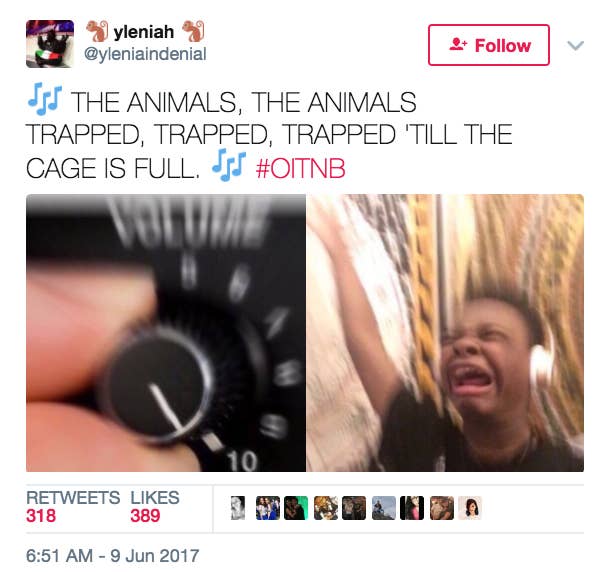
Task: Click the first liker avatar, black-and-white photo
Action: 238,508
